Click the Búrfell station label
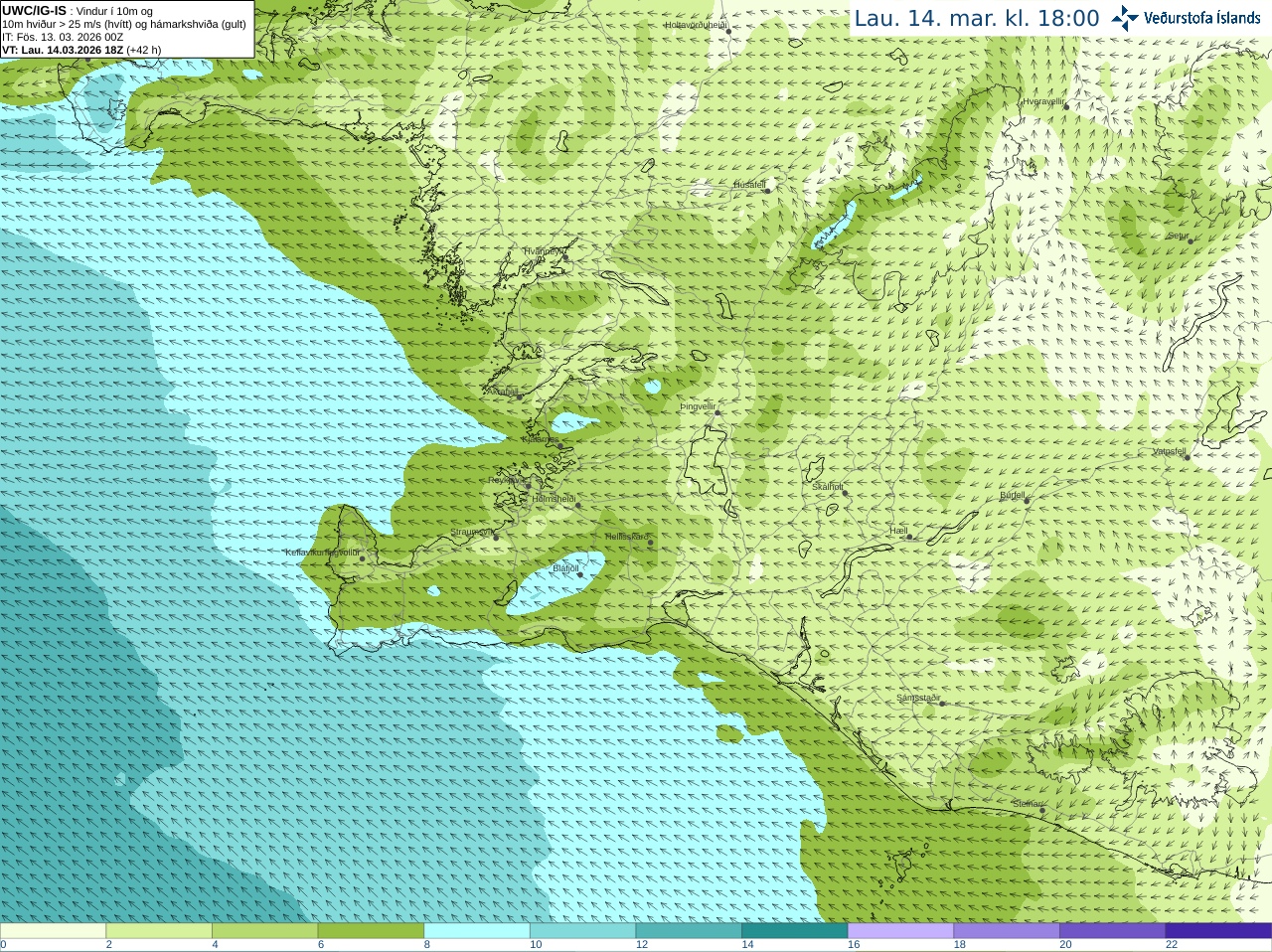This screenshot has height=952, width=1272. click(x=1012, y=495)
